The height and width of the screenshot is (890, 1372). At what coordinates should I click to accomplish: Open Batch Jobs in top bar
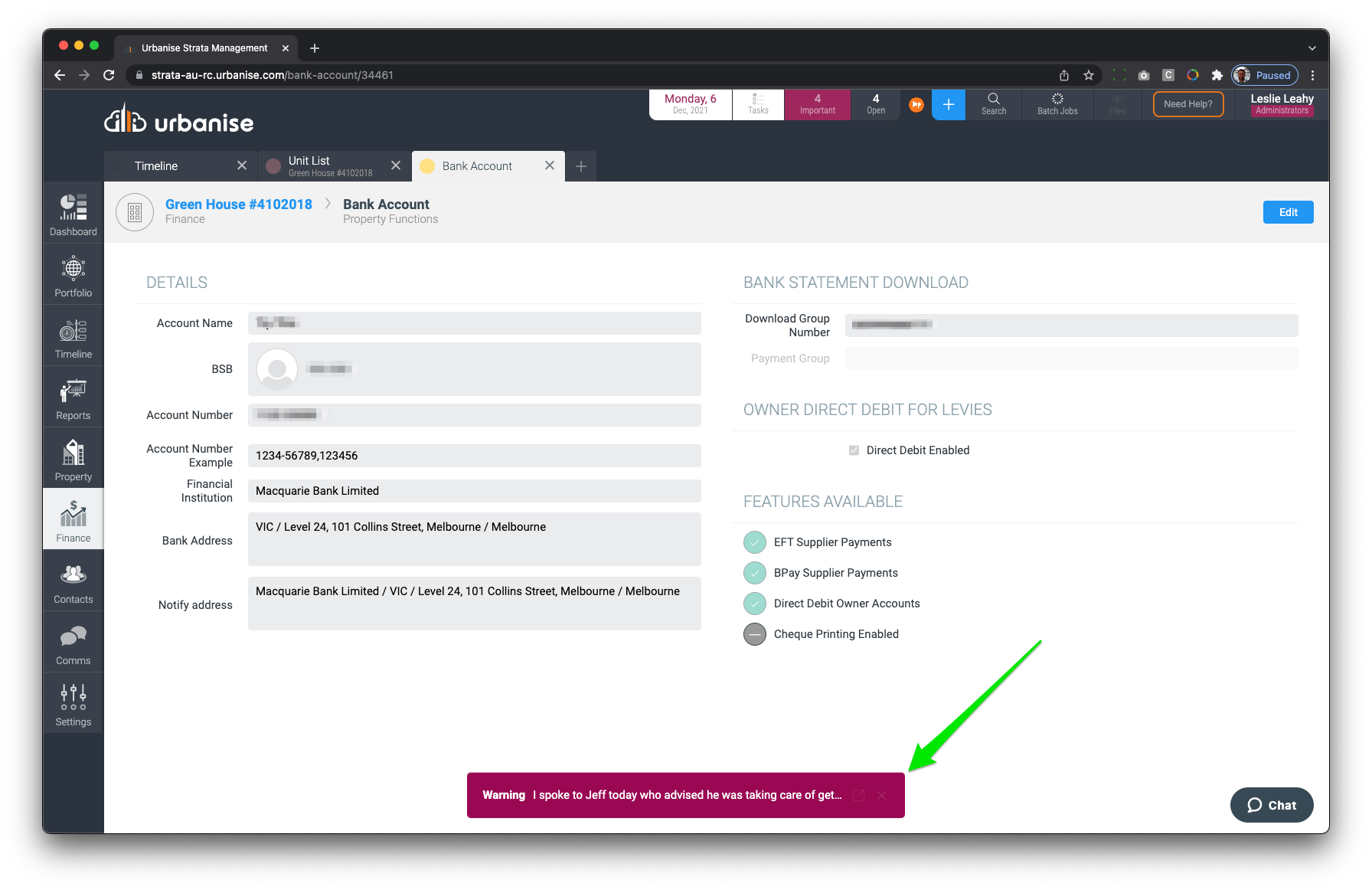1057,104
